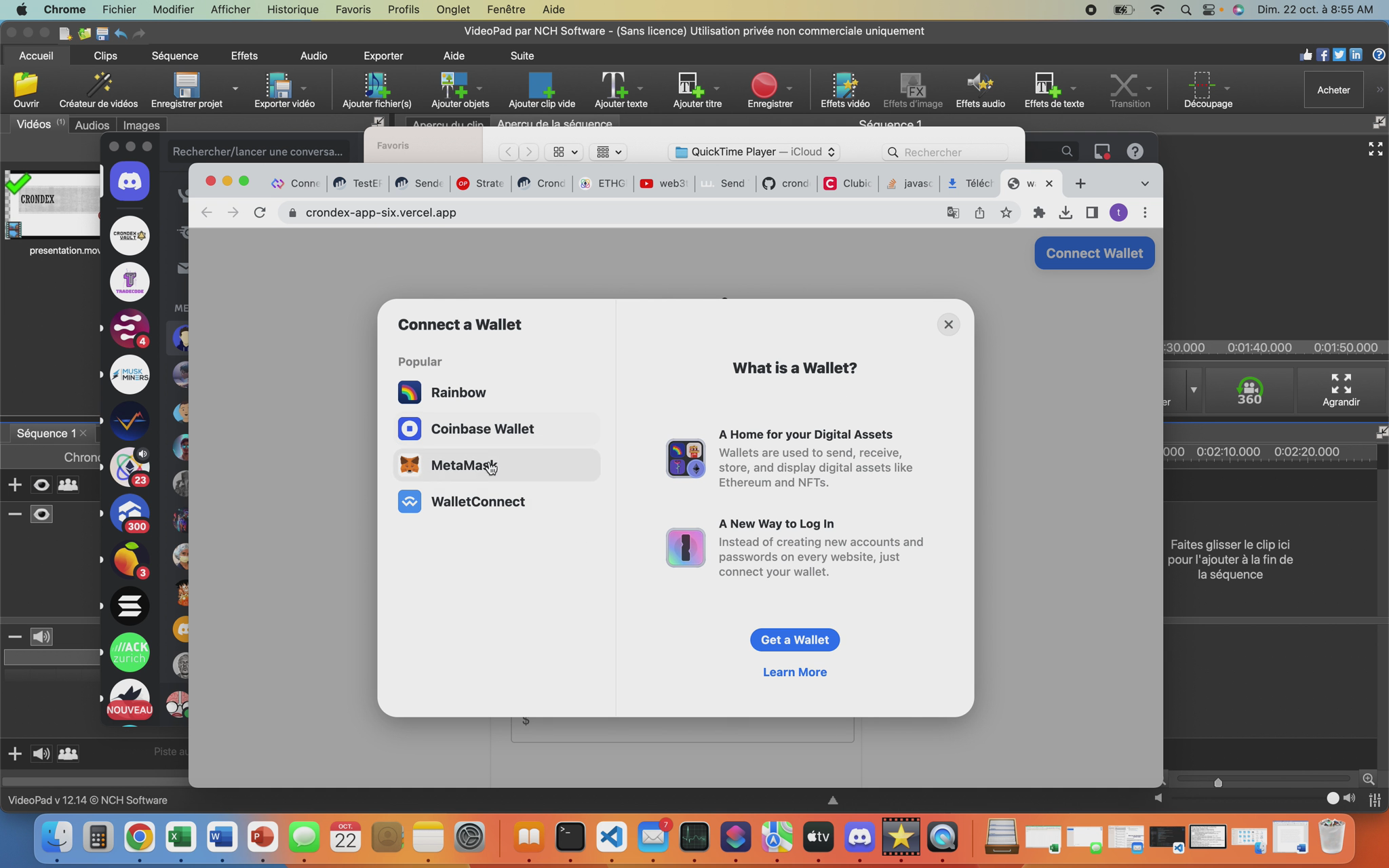Choose Coinbase Wallet option
1389x868 pixels.
click(496, 429)
